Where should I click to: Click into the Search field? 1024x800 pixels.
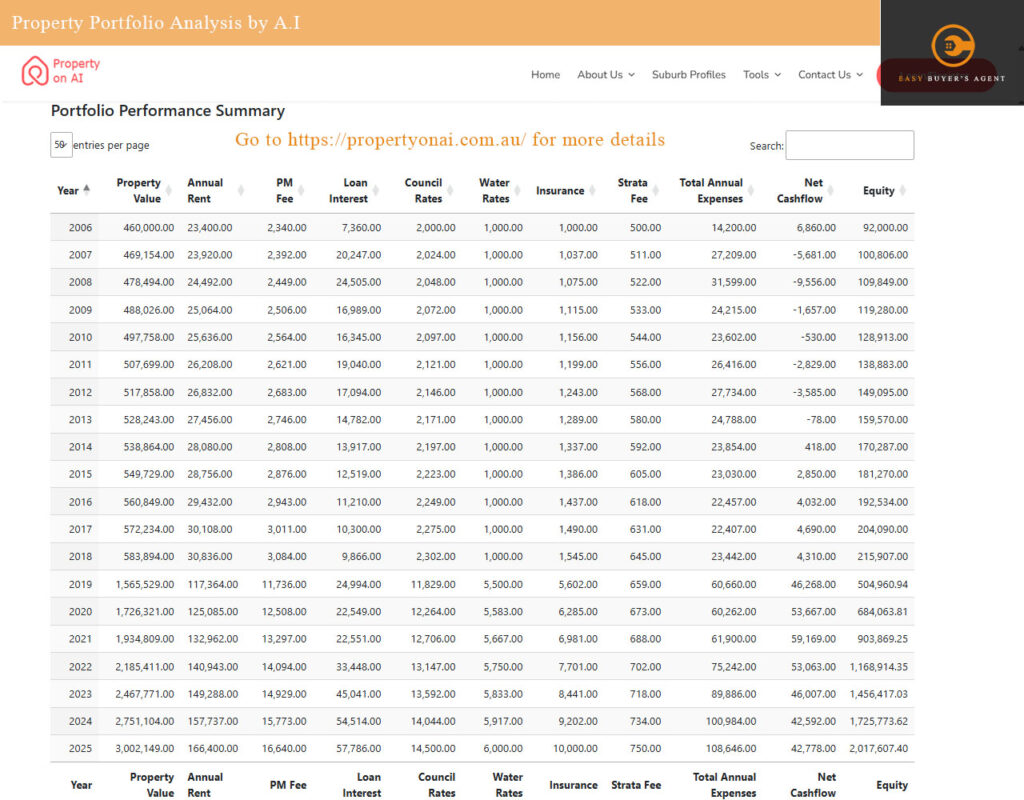[850, 145]
